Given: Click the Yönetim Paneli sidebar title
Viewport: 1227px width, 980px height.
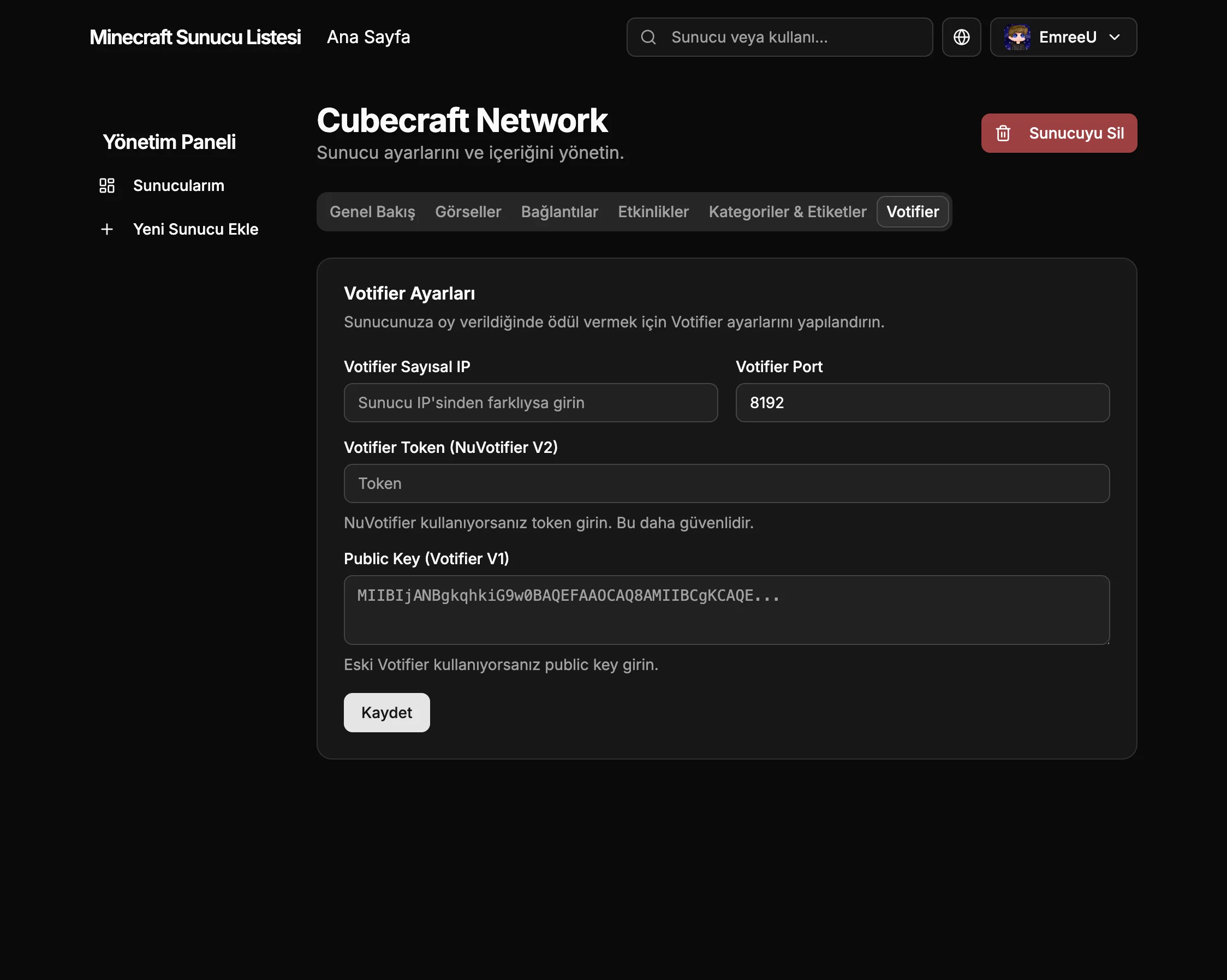Looking at the screenshot, I should pos(169,142).
